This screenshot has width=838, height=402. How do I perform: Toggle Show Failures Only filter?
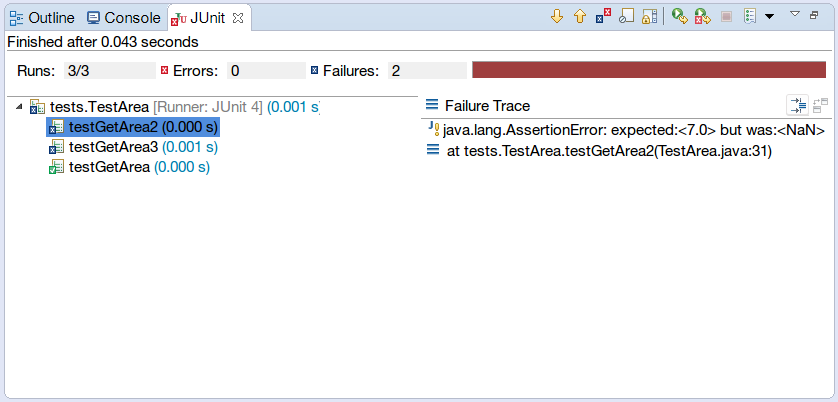[603, 16]
